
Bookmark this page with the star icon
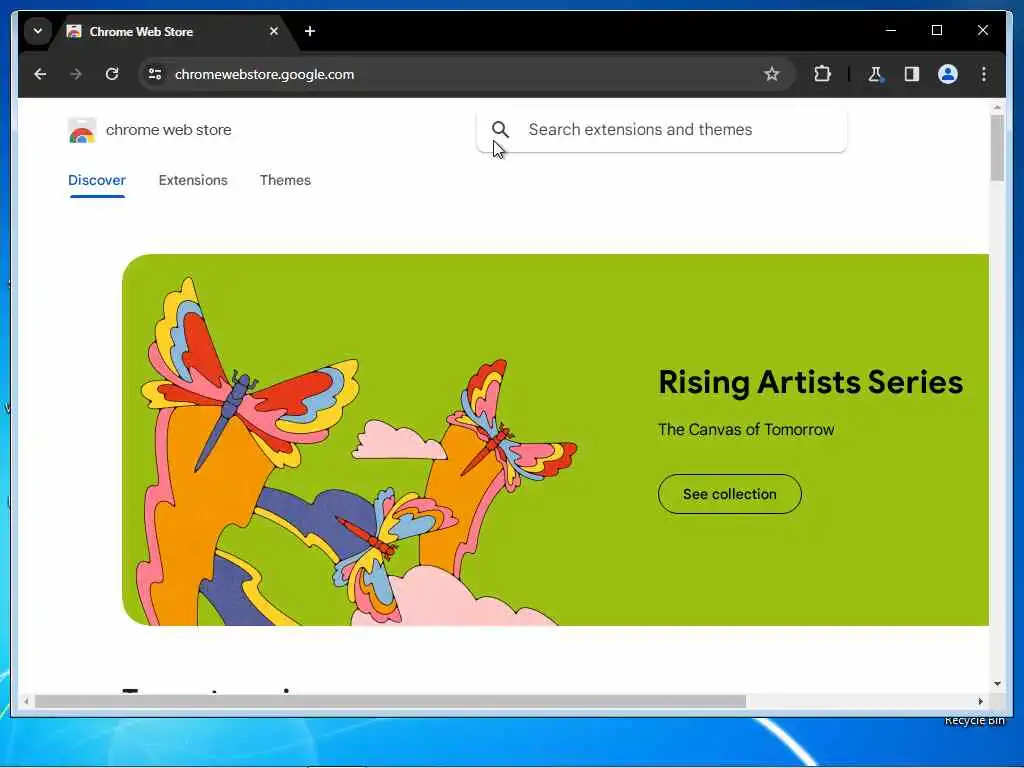(771, 74)
